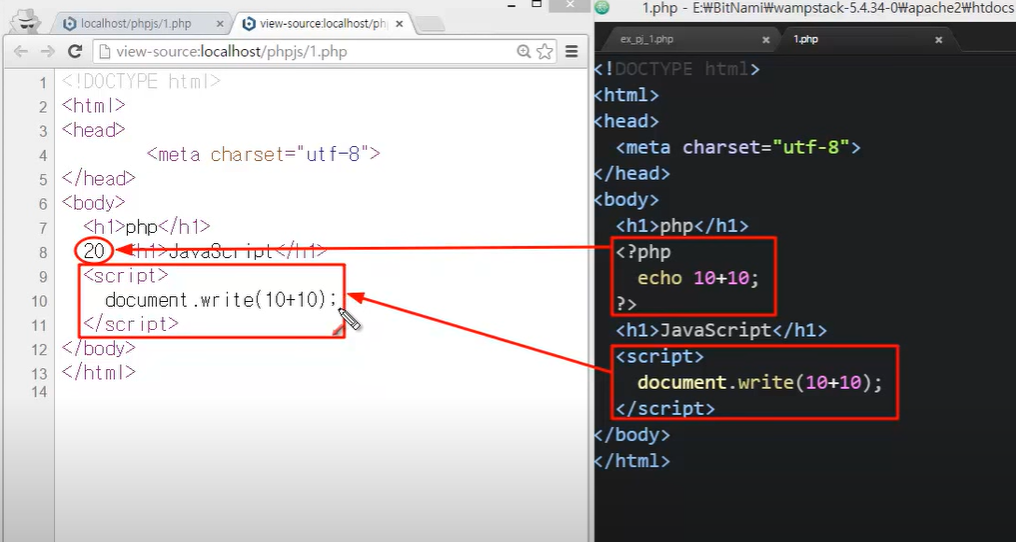Click the <!DOCTYPE html> line in browser source
This screenshot has height=542, width=1016.
point(141,82)
